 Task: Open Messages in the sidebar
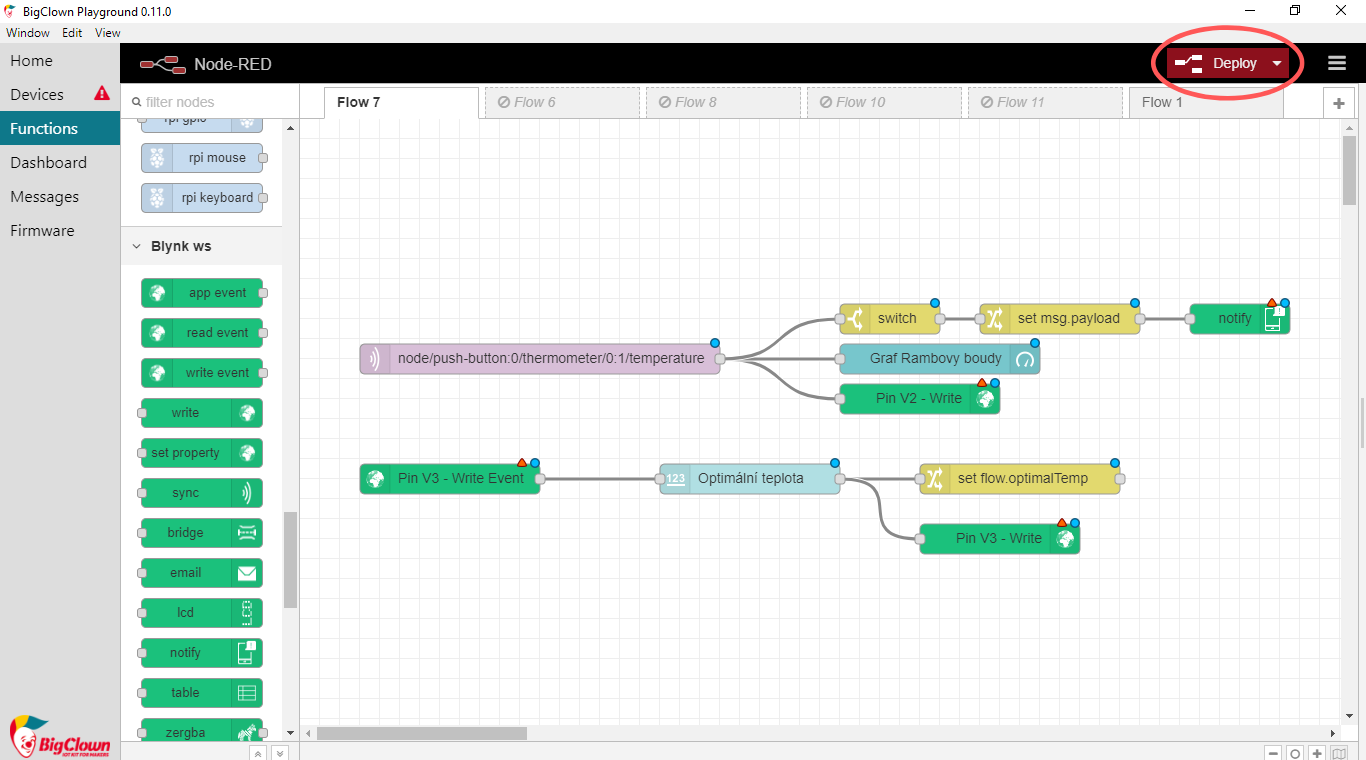60,196
